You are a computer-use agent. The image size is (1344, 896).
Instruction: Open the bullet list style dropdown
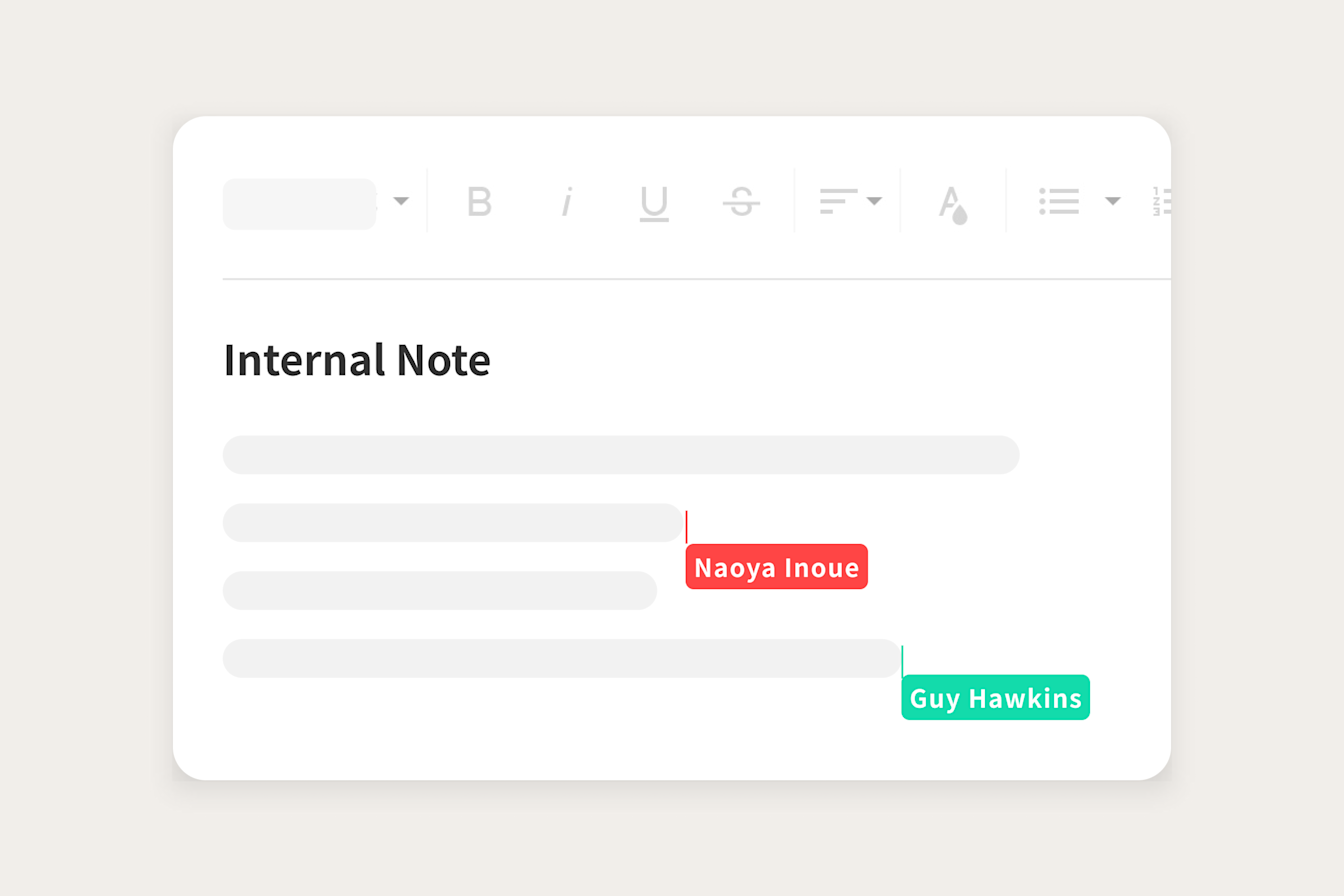[x=1114, y=201]
